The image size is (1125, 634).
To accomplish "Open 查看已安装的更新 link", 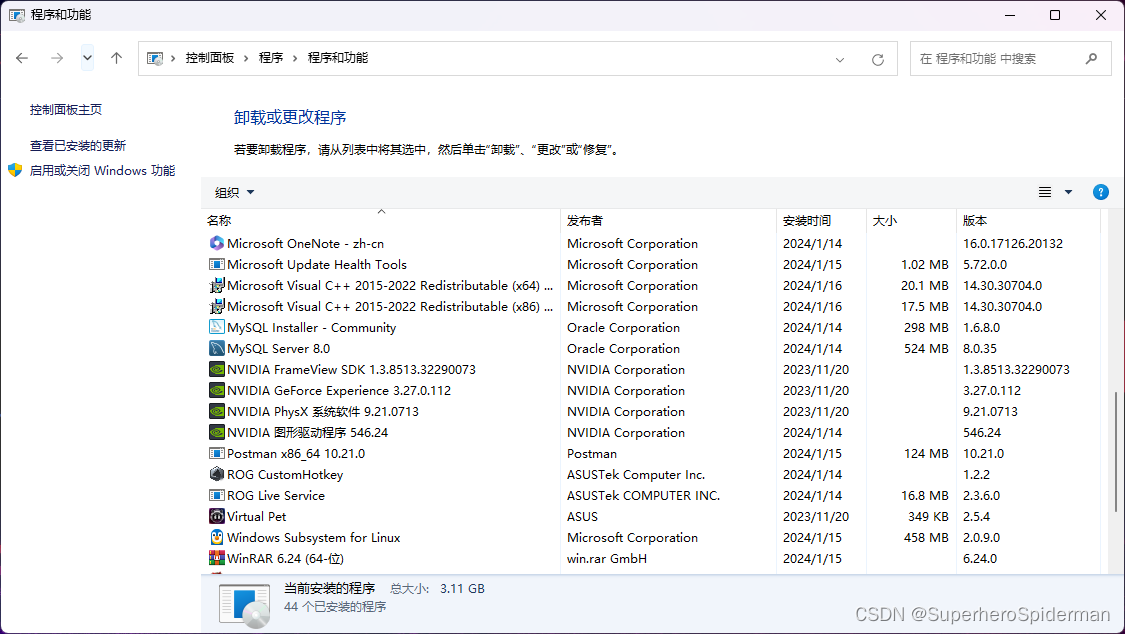I will point(77,146).
